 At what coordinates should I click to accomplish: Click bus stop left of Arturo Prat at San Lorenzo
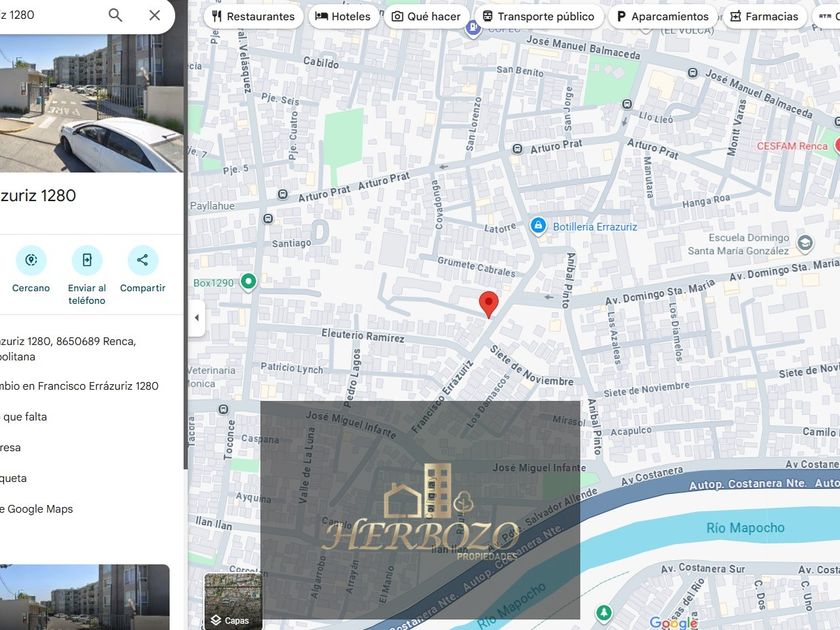[x=517, y=149]
